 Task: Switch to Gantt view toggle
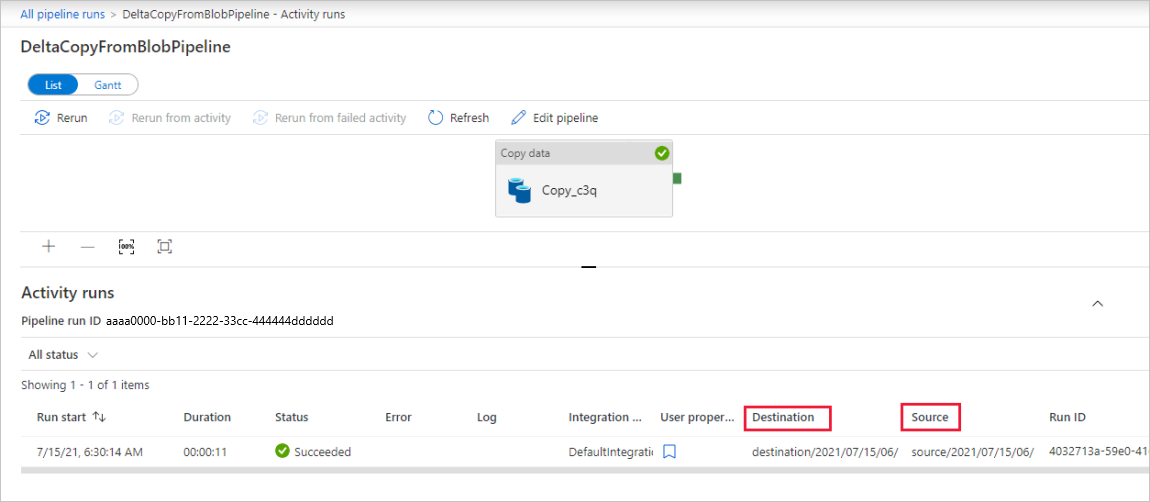tap(108, 85)
